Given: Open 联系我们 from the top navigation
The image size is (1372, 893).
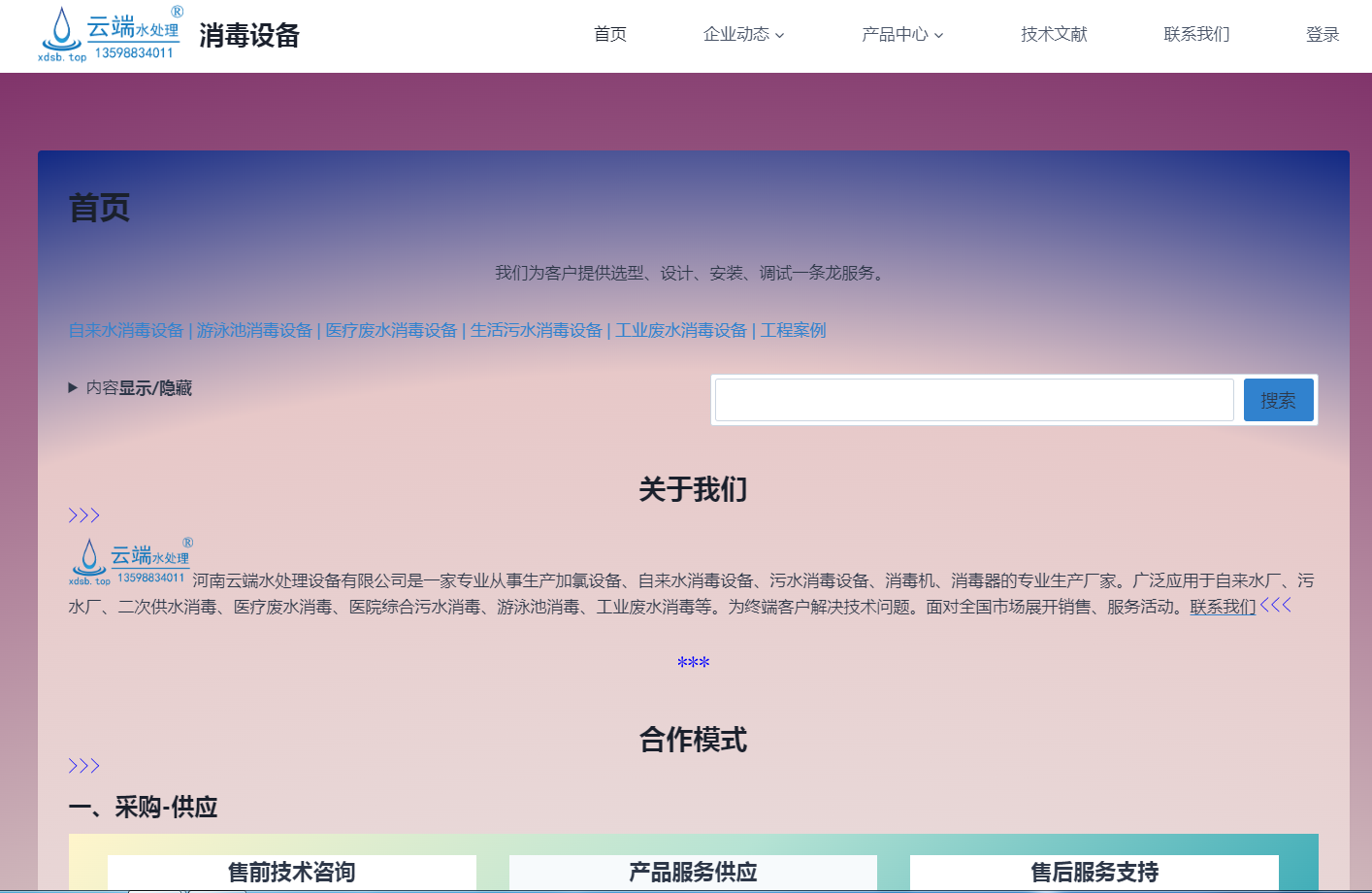Looking at the screenshot, I should (1195, 34).
